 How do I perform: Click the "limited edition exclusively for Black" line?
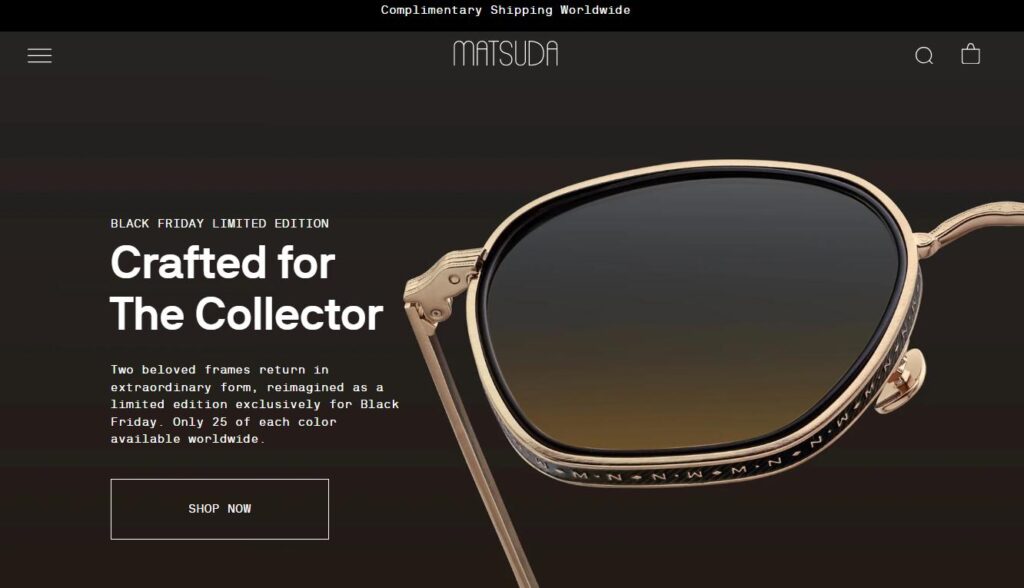pyautogui.click(x=255, y=404)
